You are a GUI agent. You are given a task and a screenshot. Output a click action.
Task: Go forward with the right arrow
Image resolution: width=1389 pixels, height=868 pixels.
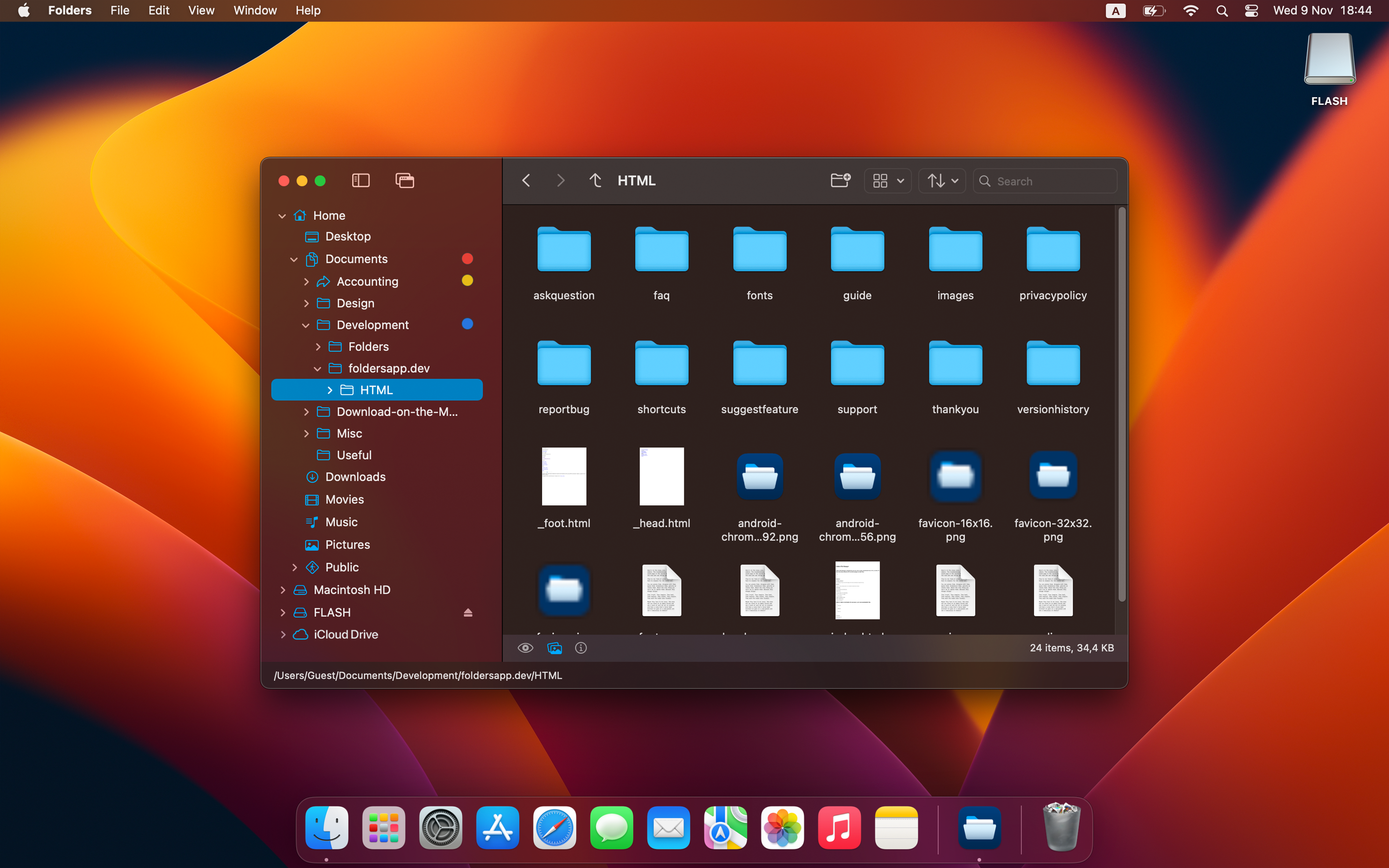[x=561, y=181]
